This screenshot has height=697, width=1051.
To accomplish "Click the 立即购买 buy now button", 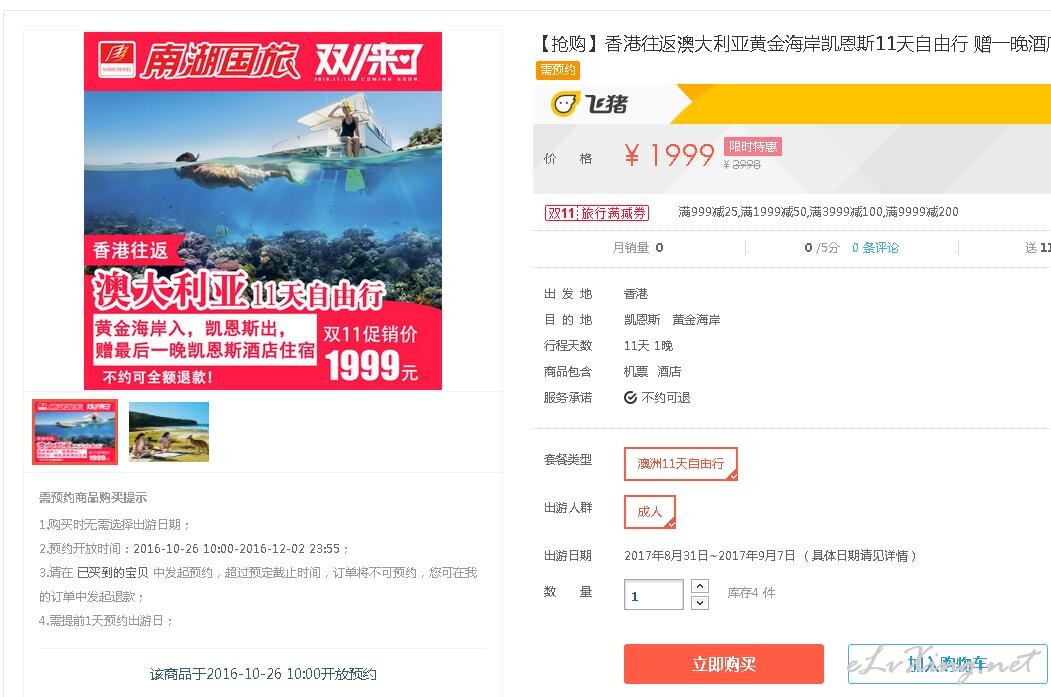I will [724, 664].
